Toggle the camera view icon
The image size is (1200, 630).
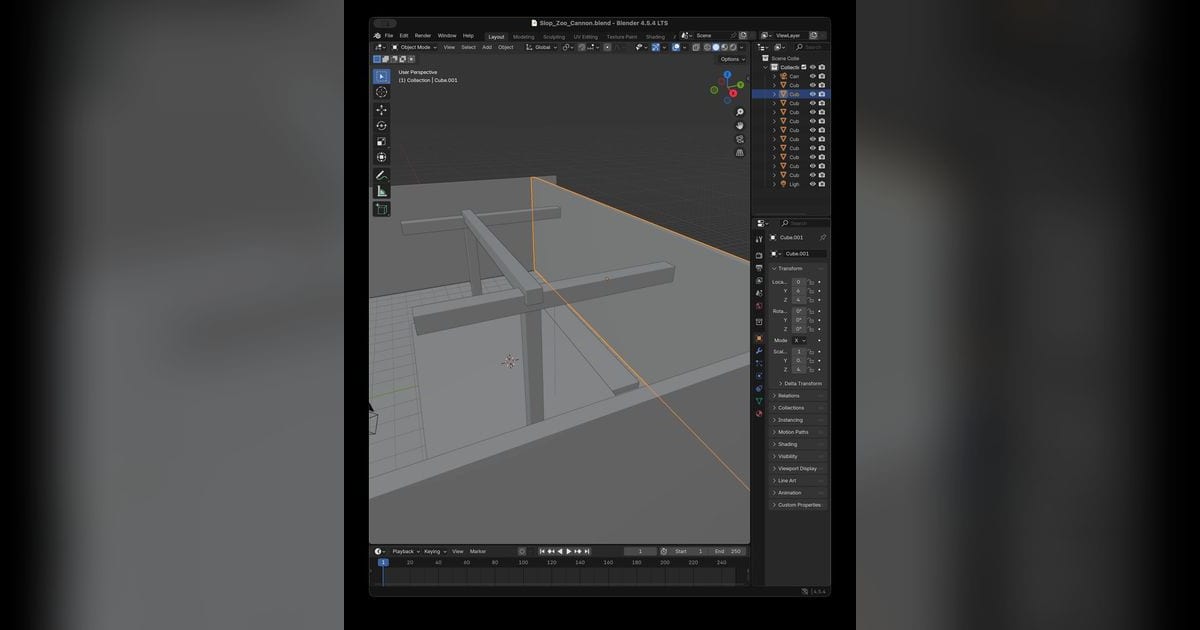[x=740, y=139]
